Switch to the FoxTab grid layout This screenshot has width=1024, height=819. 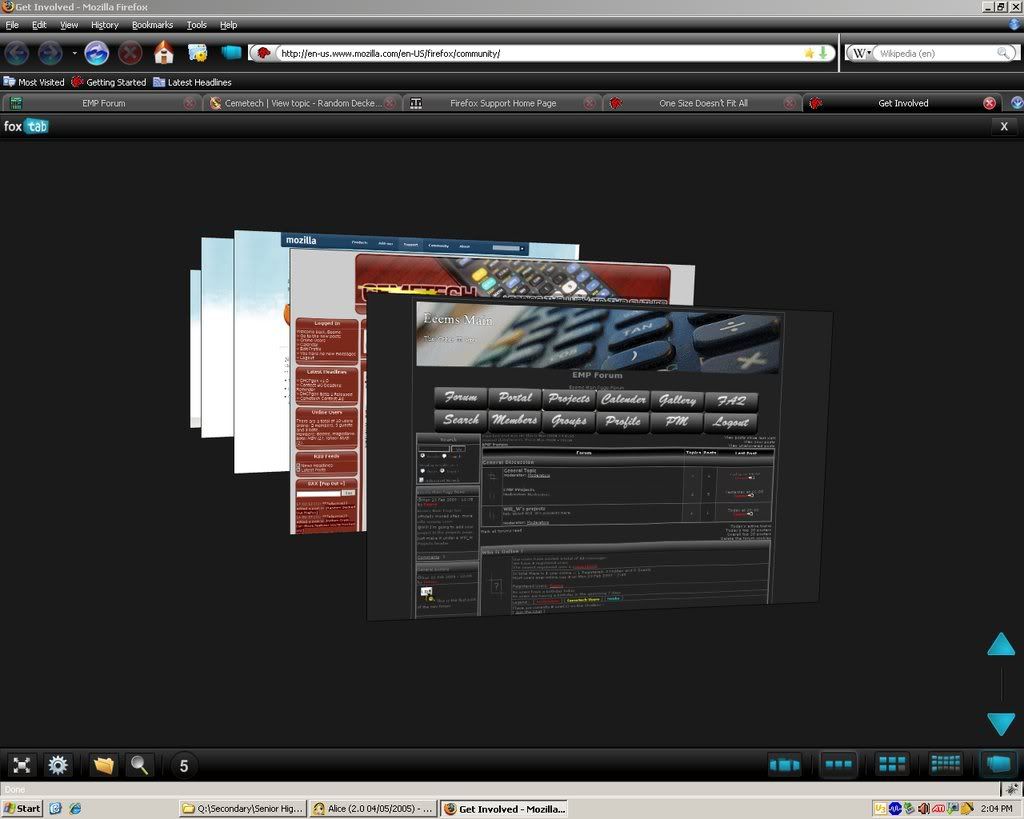892,765
